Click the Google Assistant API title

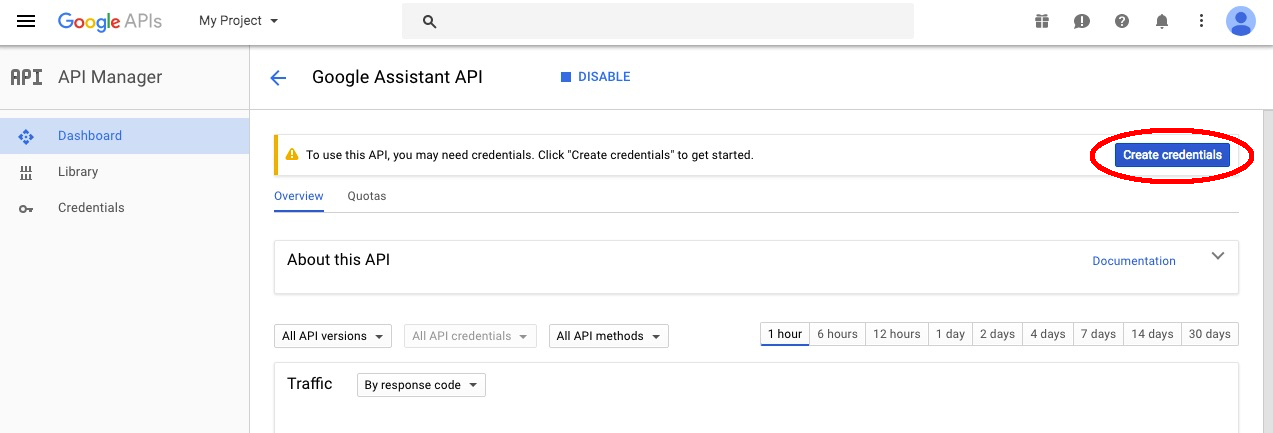tap(397, 77)
